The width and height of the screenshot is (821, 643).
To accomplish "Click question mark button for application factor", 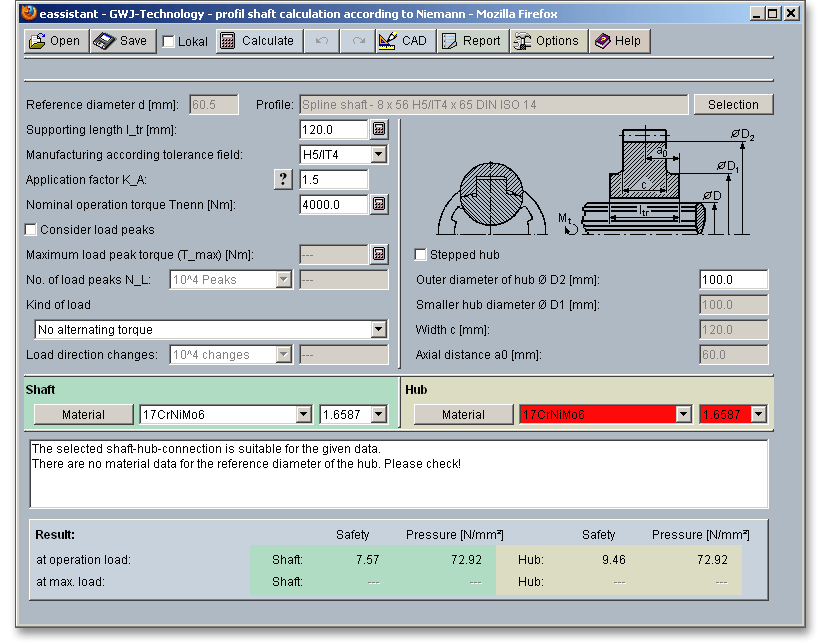I will [x=284, y=179].
